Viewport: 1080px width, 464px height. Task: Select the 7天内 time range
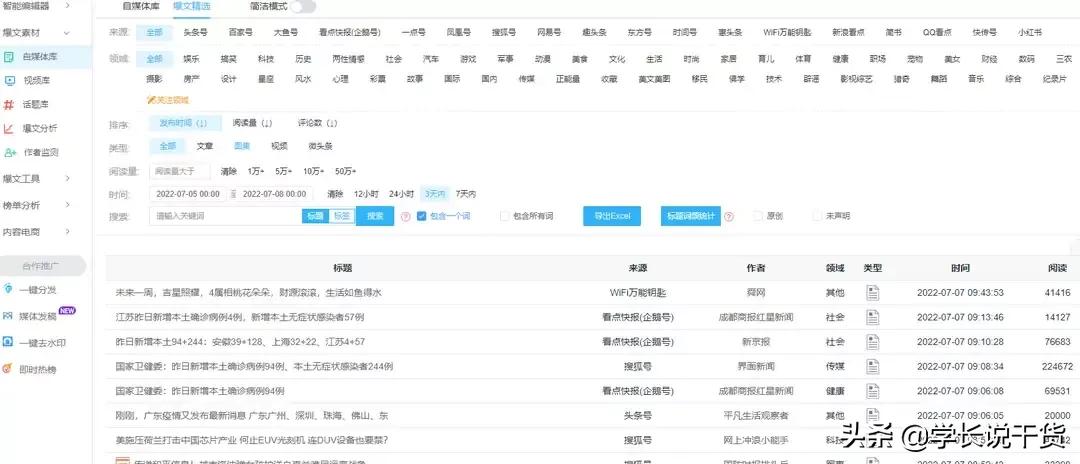point(466,194)
